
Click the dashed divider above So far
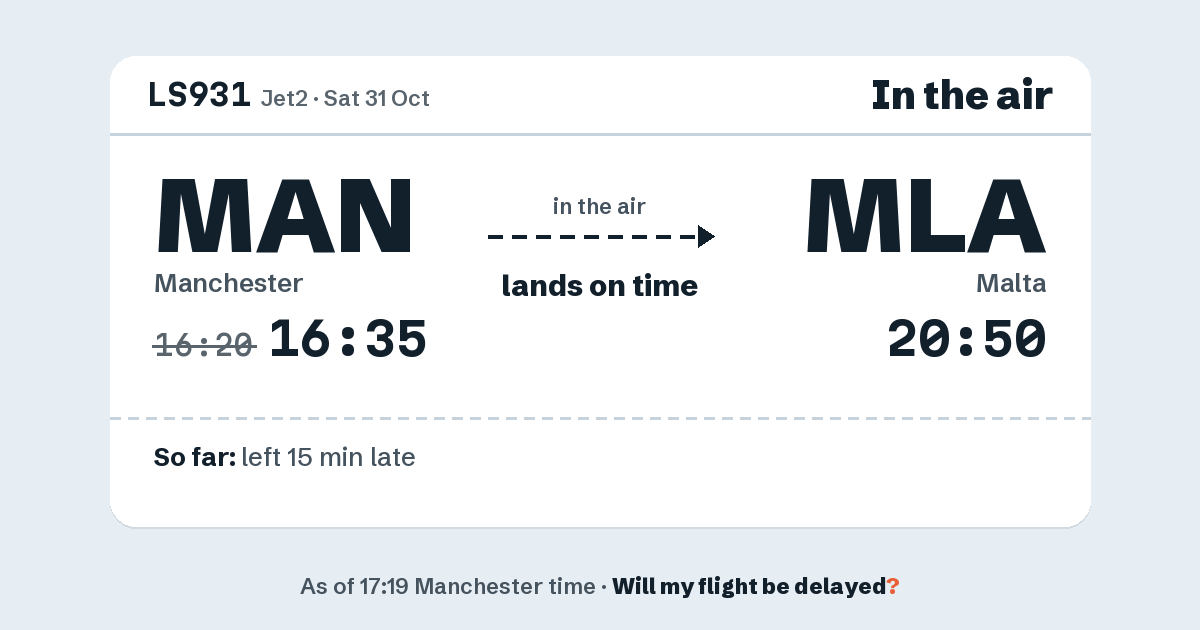[600, 418]
